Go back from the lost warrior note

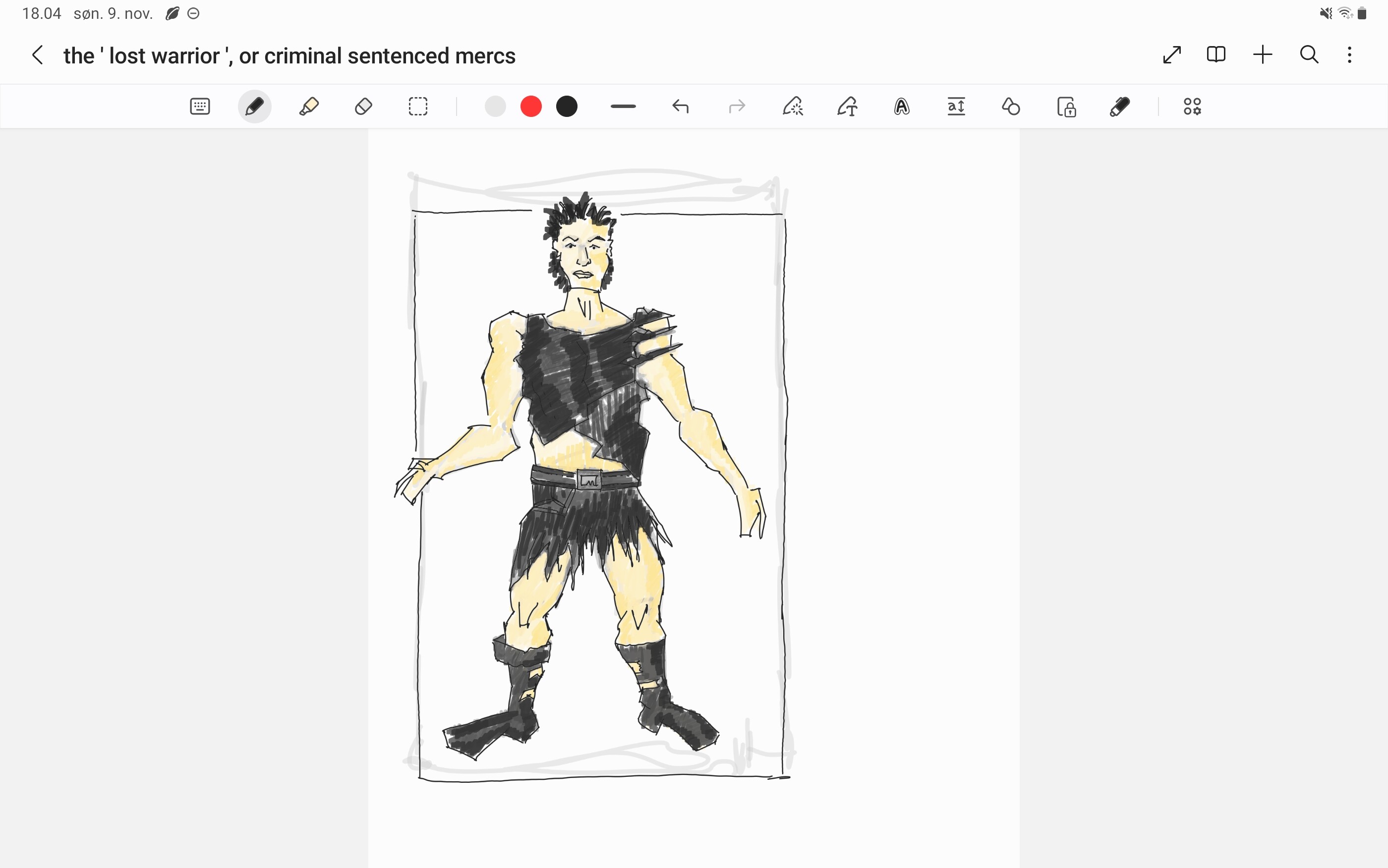(x=38, y=55)
